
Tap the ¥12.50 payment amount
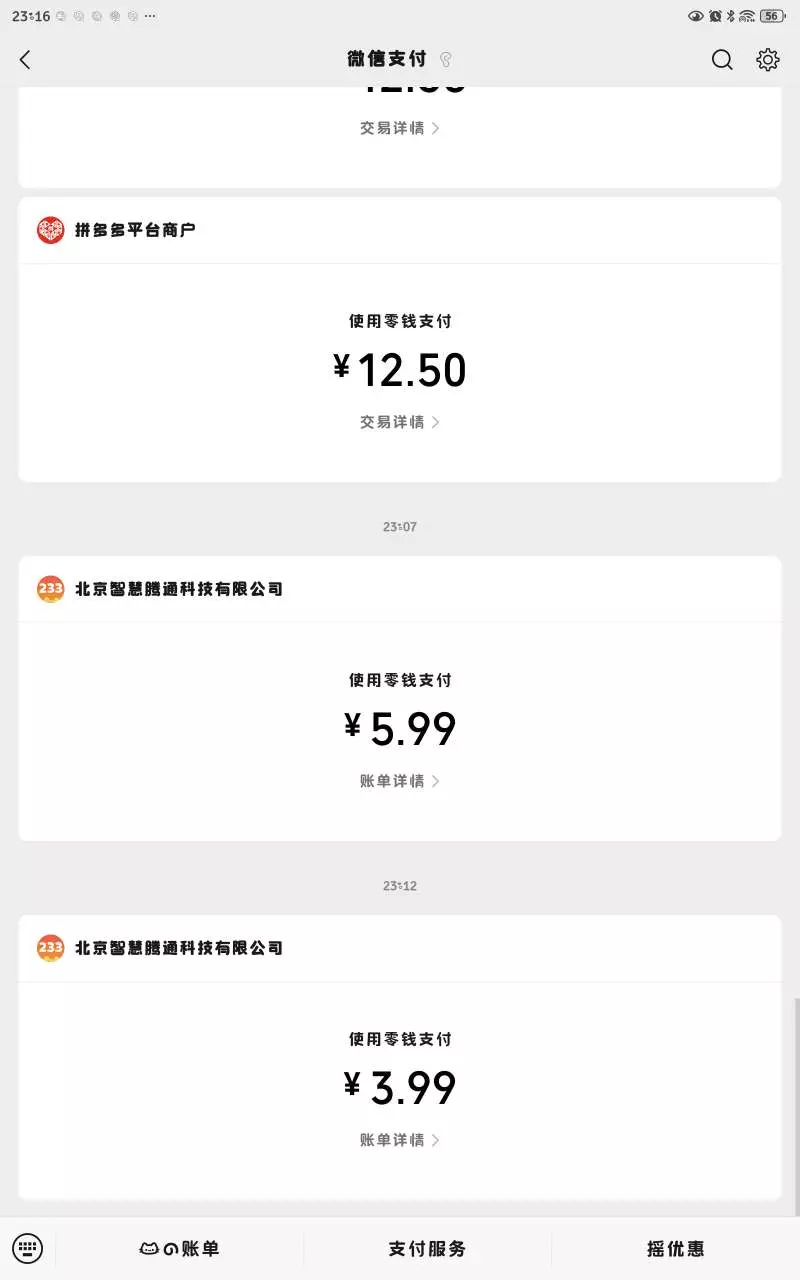click(400, 370)
